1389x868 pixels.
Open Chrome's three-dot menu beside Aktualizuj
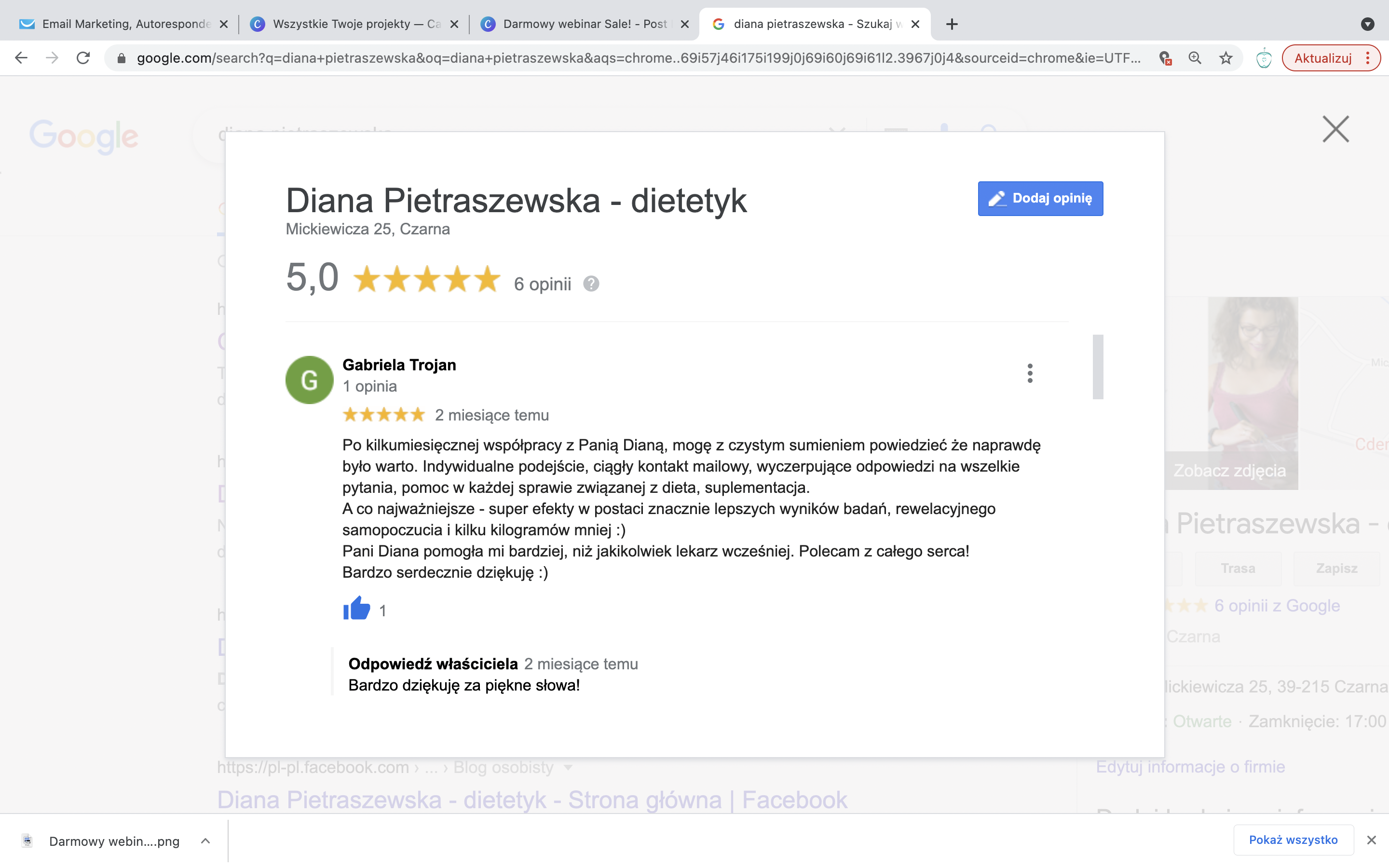click(1368, 58)
